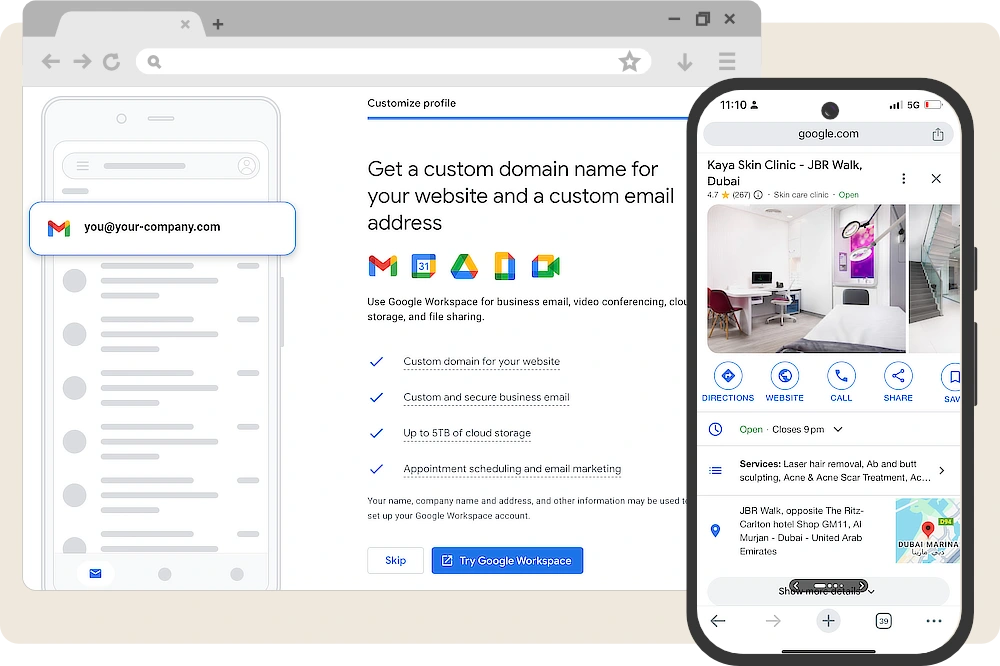Tap the Call button
The height and width of the screenshot is (666, 1000).
click(x=841, y=383)
